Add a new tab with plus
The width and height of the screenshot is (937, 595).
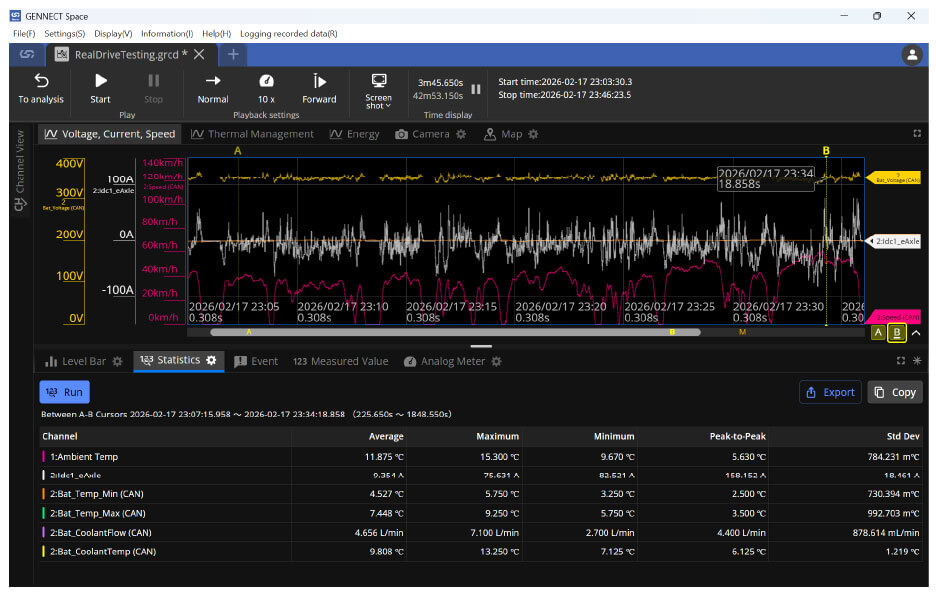coord(233,54)
